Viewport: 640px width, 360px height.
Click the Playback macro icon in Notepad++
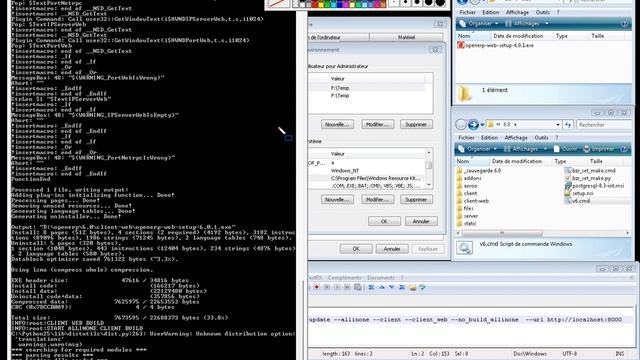[x=337, y=287]
